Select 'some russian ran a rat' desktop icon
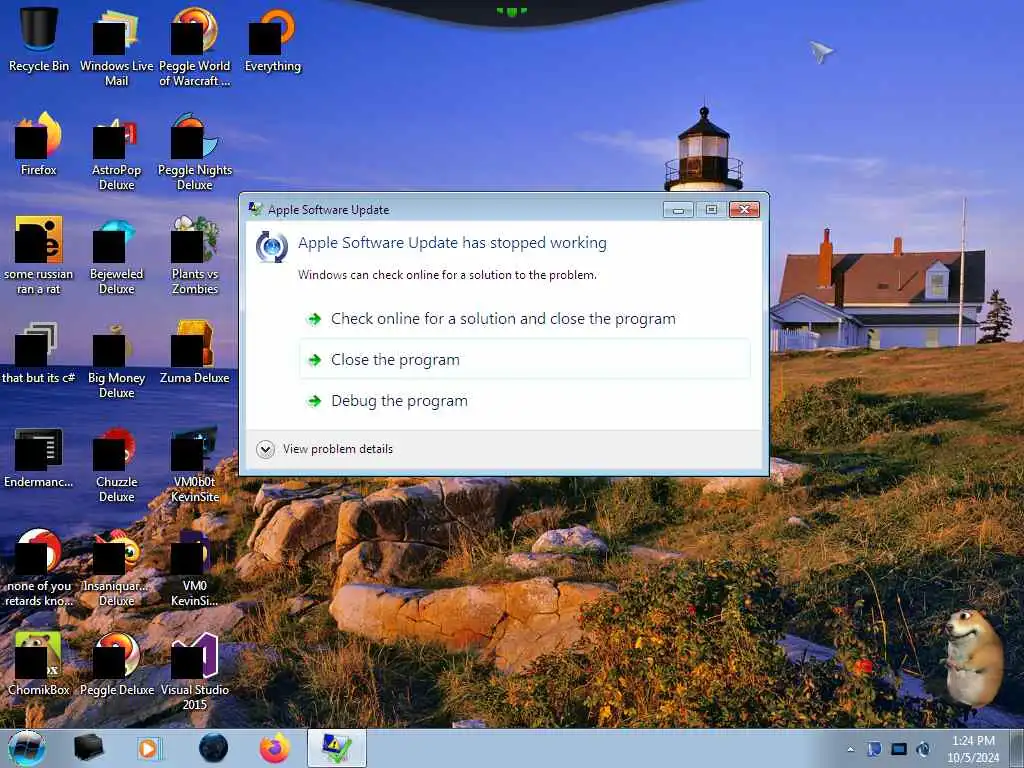The width and height of the screenshot is (1024, 768). [39, 255]
